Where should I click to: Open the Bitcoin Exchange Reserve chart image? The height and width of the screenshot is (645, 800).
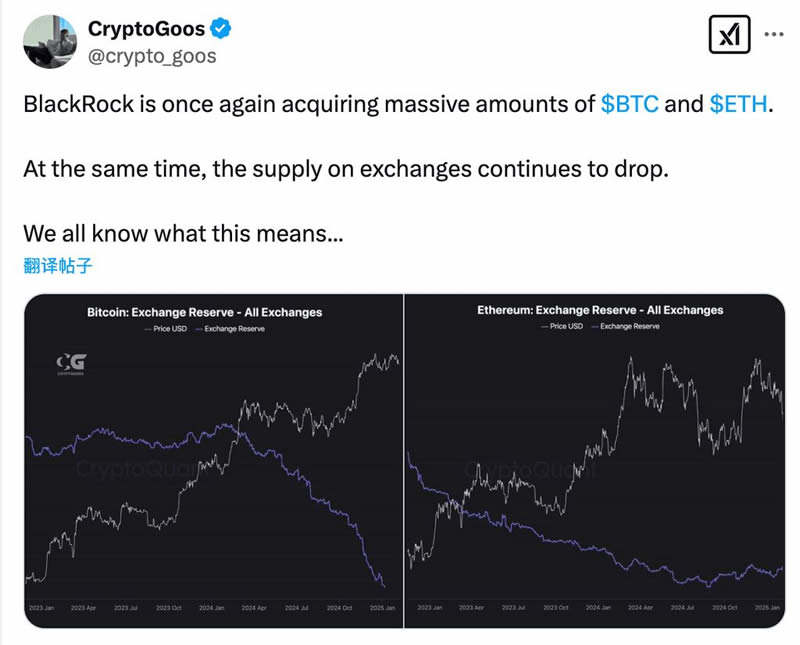(213, 461)
